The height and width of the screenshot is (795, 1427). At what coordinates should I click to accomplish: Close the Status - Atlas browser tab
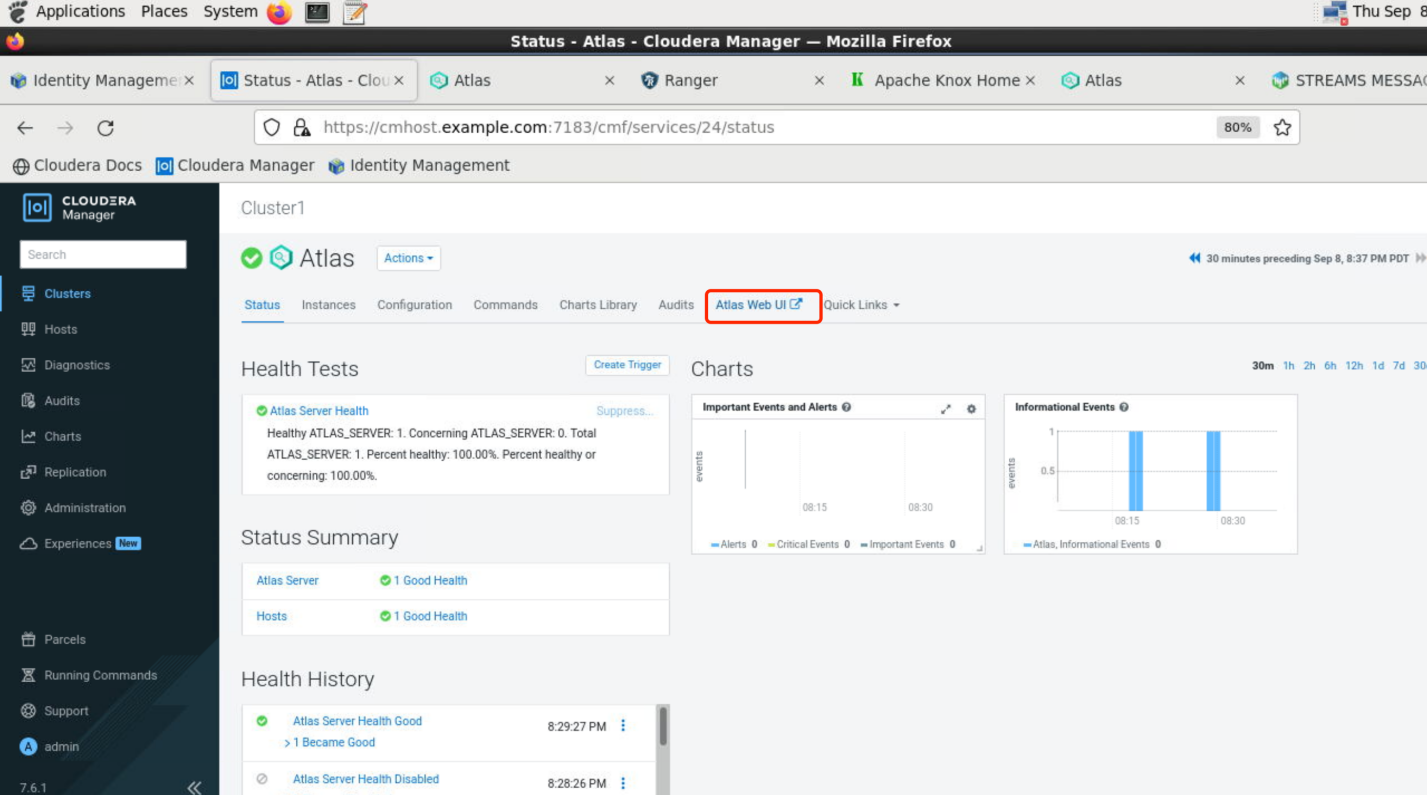pos(398,81)
